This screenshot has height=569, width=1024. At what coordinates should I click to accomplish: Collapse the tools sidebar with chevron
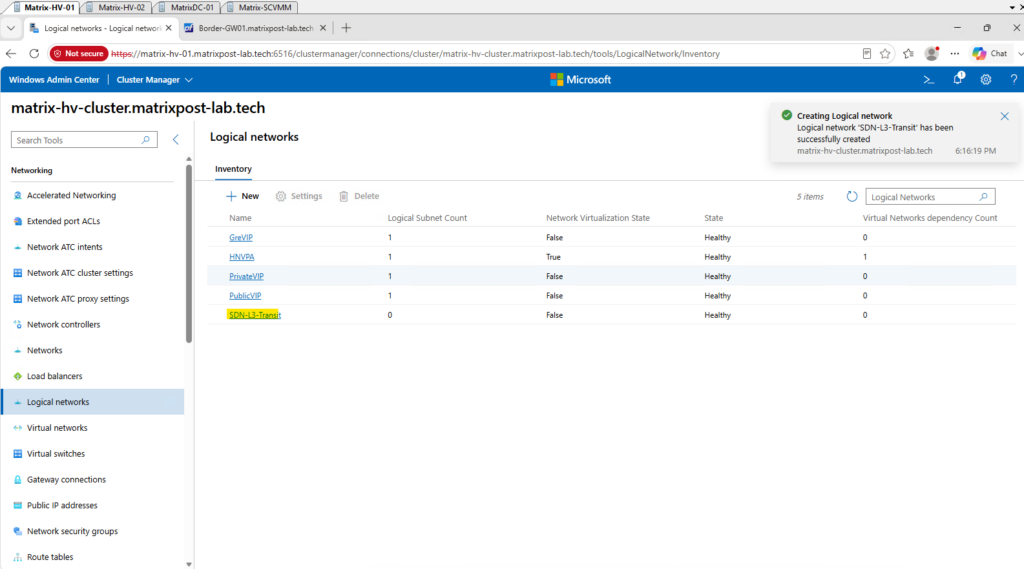pos(176,140)
